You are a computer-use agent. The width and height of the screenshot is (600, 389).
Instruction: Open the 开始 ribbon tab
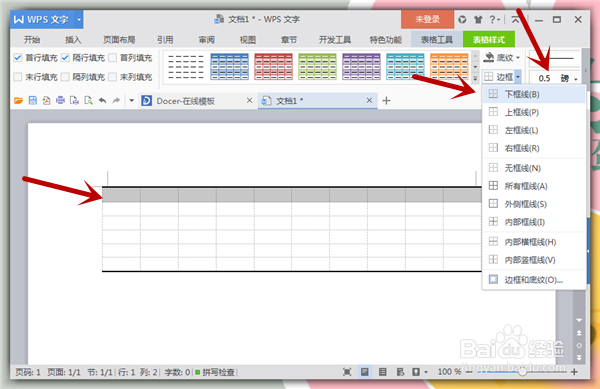32,40
